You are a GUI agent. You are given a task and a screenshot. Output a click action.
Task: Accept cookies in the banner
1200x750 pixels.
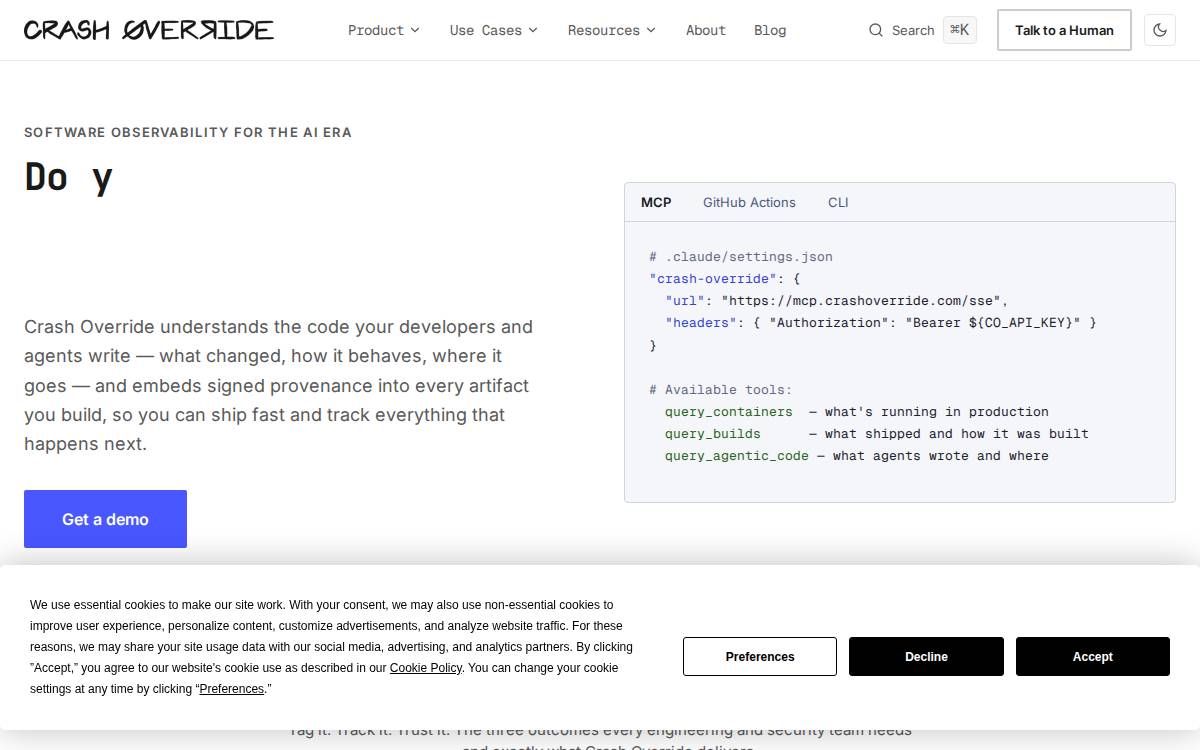click(1093, 656)
